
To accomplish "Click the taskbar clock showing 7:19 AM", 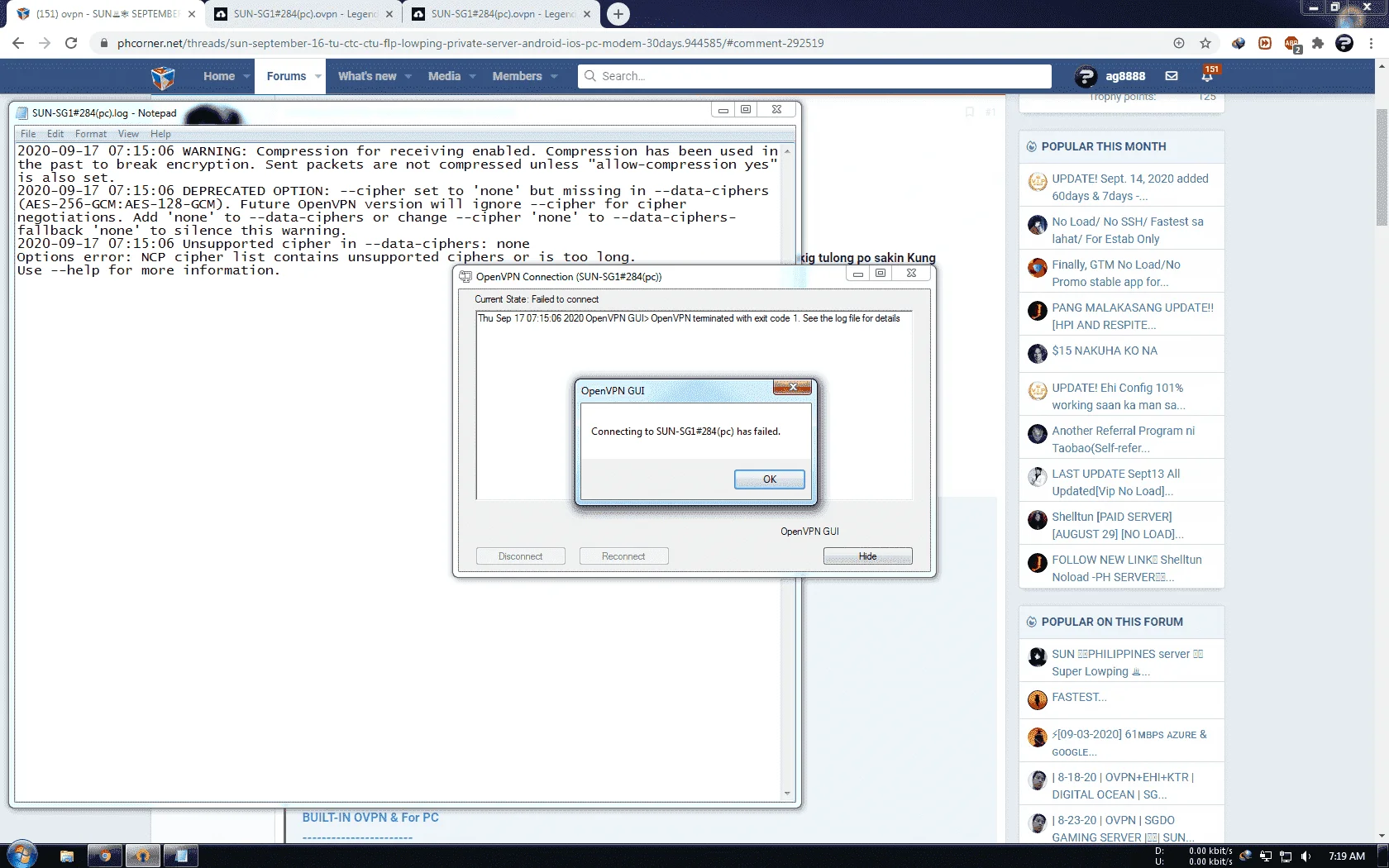I will (1346, 856).
